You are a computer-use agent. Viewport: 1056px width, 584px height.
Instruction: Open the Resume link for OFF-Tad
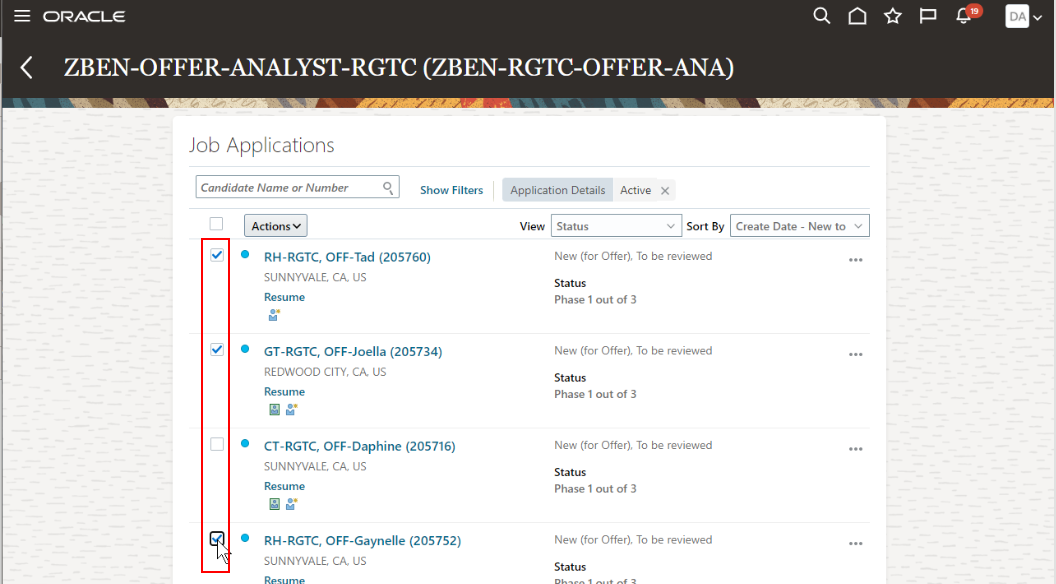284,297
